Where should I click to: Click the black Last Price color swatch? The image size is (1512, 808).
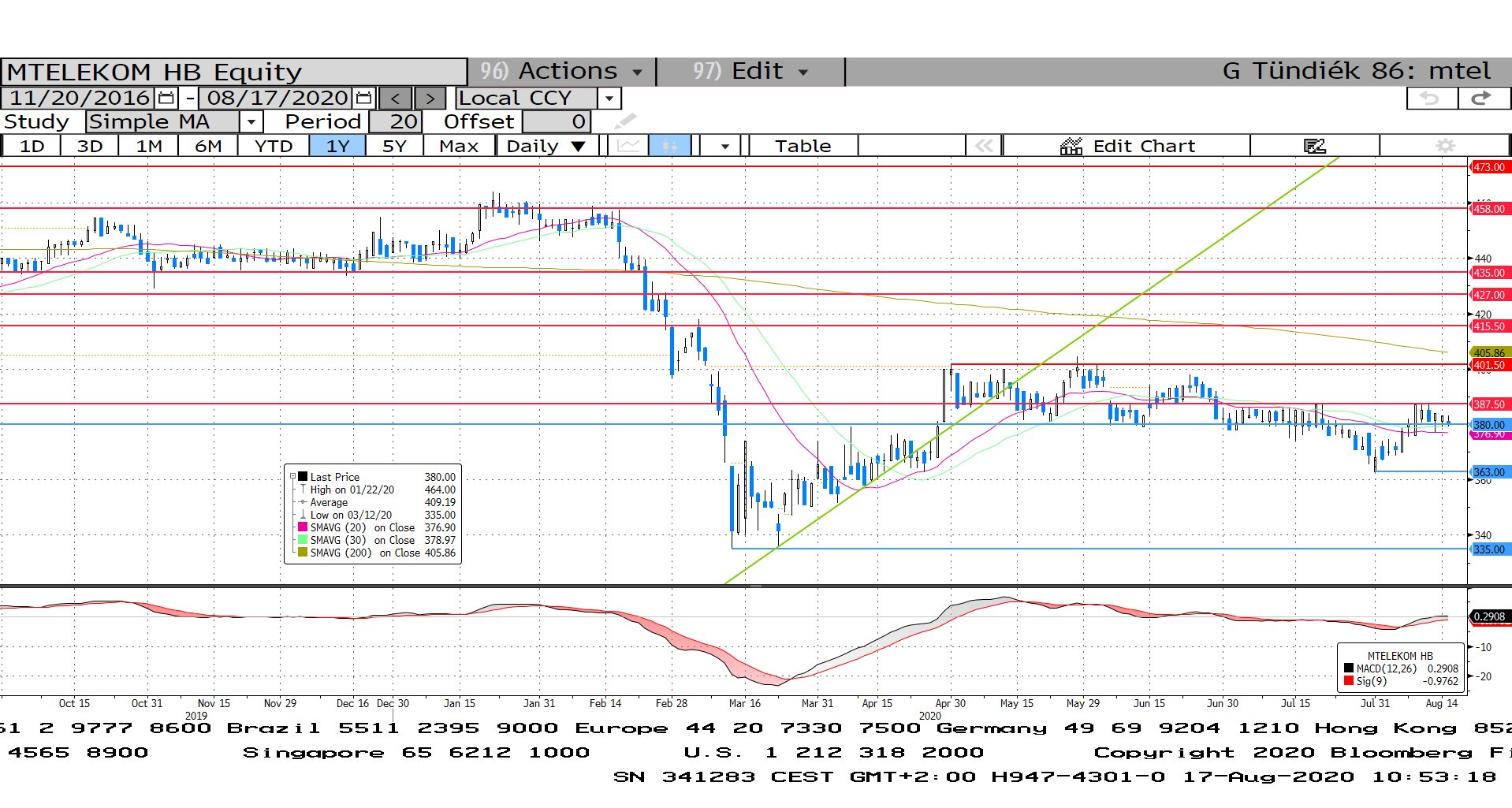click(x=303, y=477)
